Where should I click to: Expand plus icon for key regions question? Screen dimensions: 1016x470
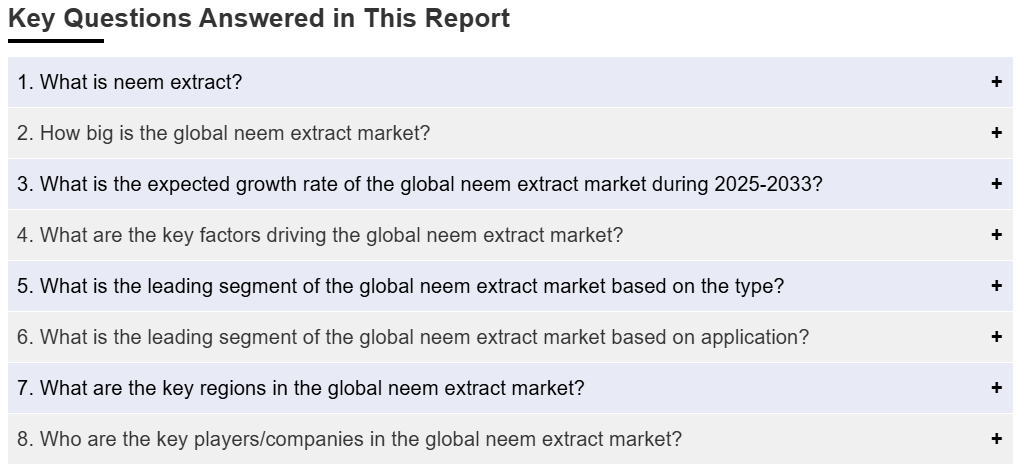tap(996, 388)
